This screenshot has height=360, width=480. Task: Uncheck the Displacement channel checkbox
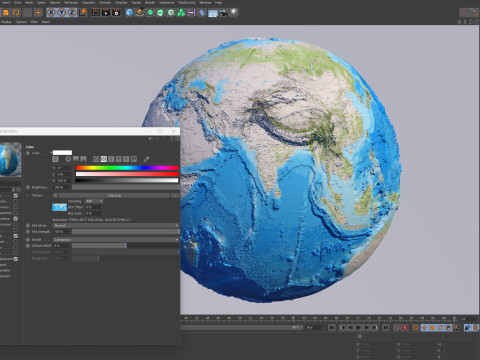coord(16,259)
